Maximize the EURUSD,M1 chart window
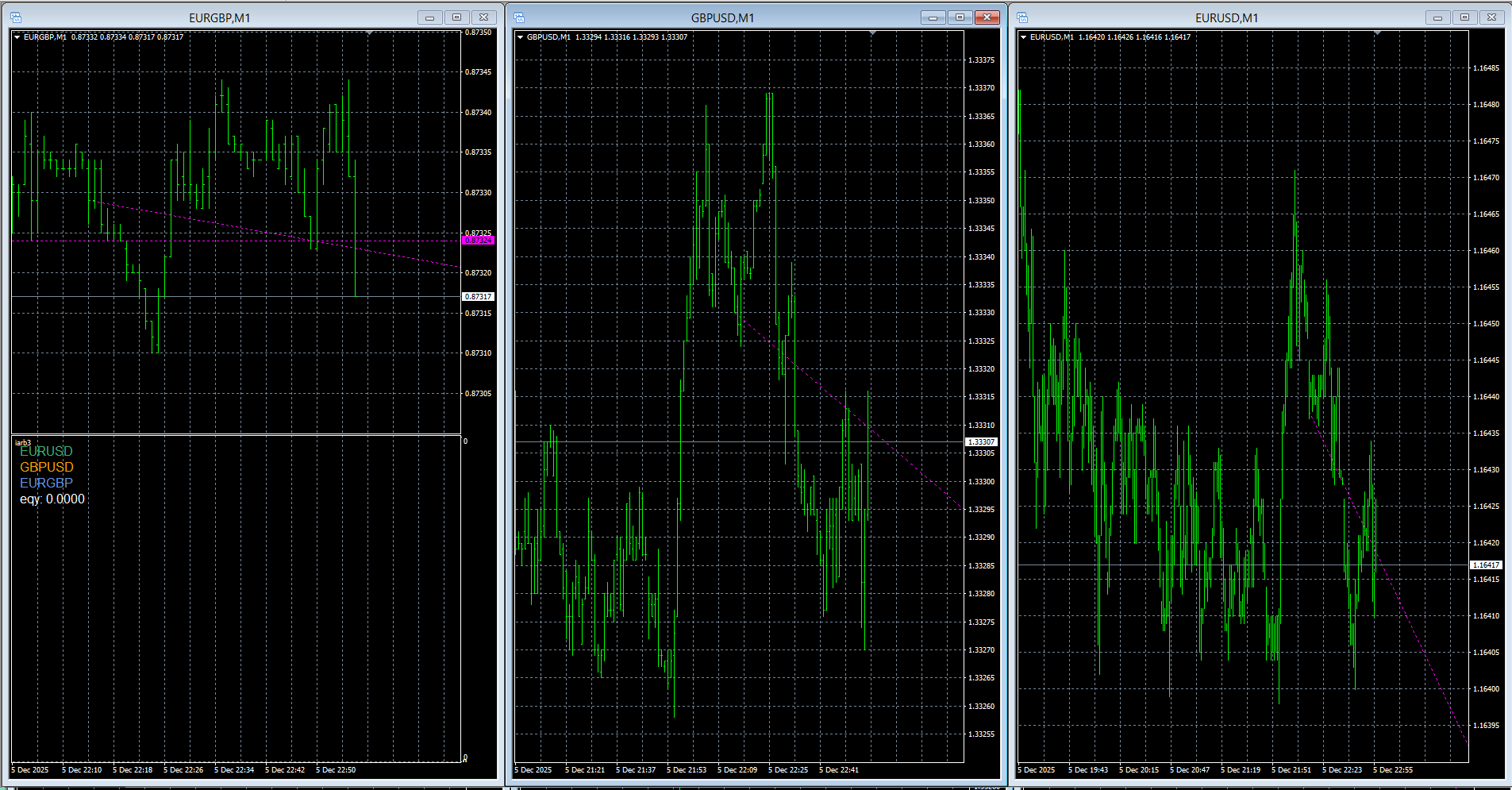 pyautogui.click(x=1464, y=17)
